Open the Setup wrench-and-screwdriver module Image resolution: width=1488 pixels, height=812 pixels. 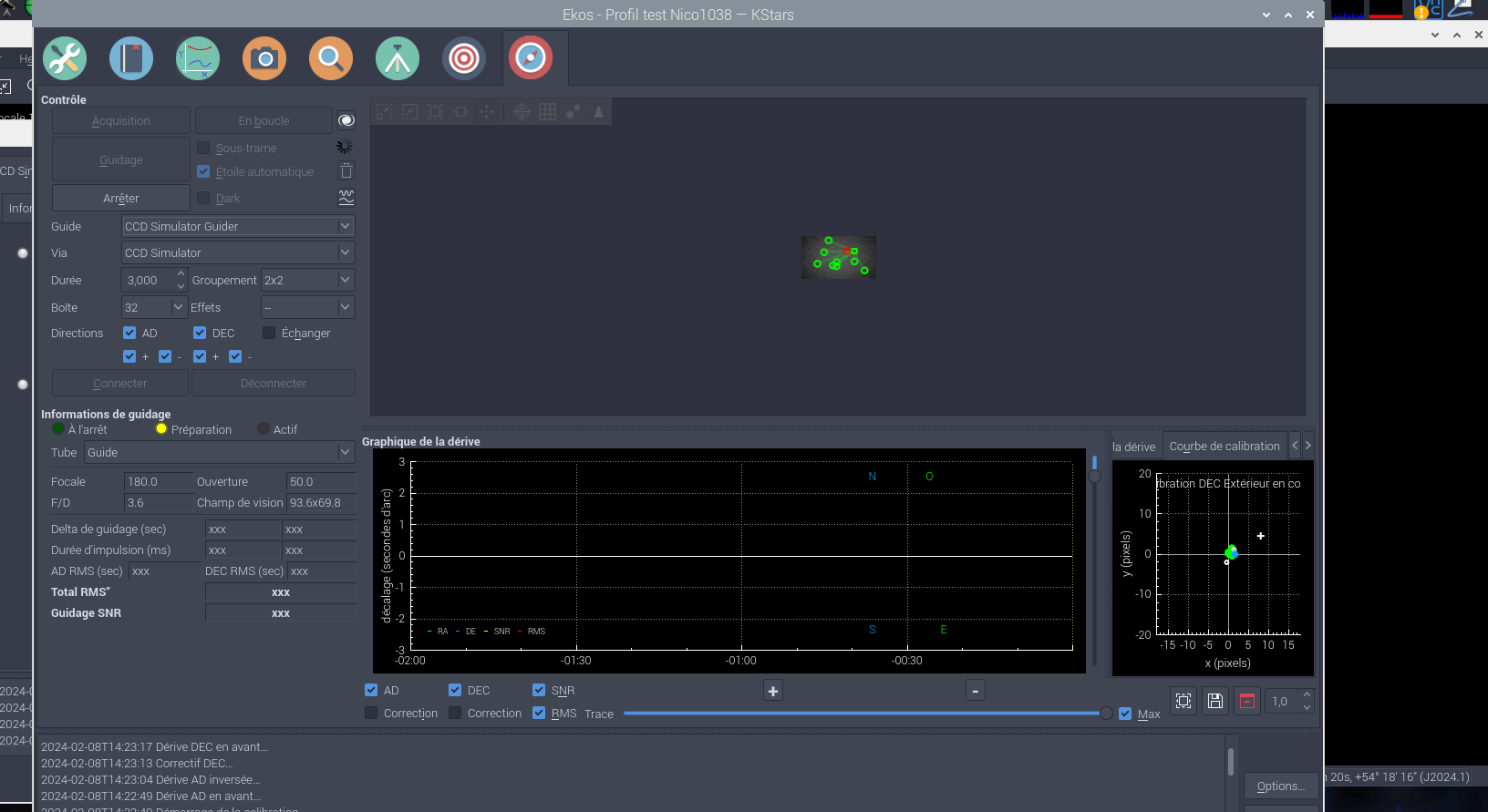coord(65,59)
